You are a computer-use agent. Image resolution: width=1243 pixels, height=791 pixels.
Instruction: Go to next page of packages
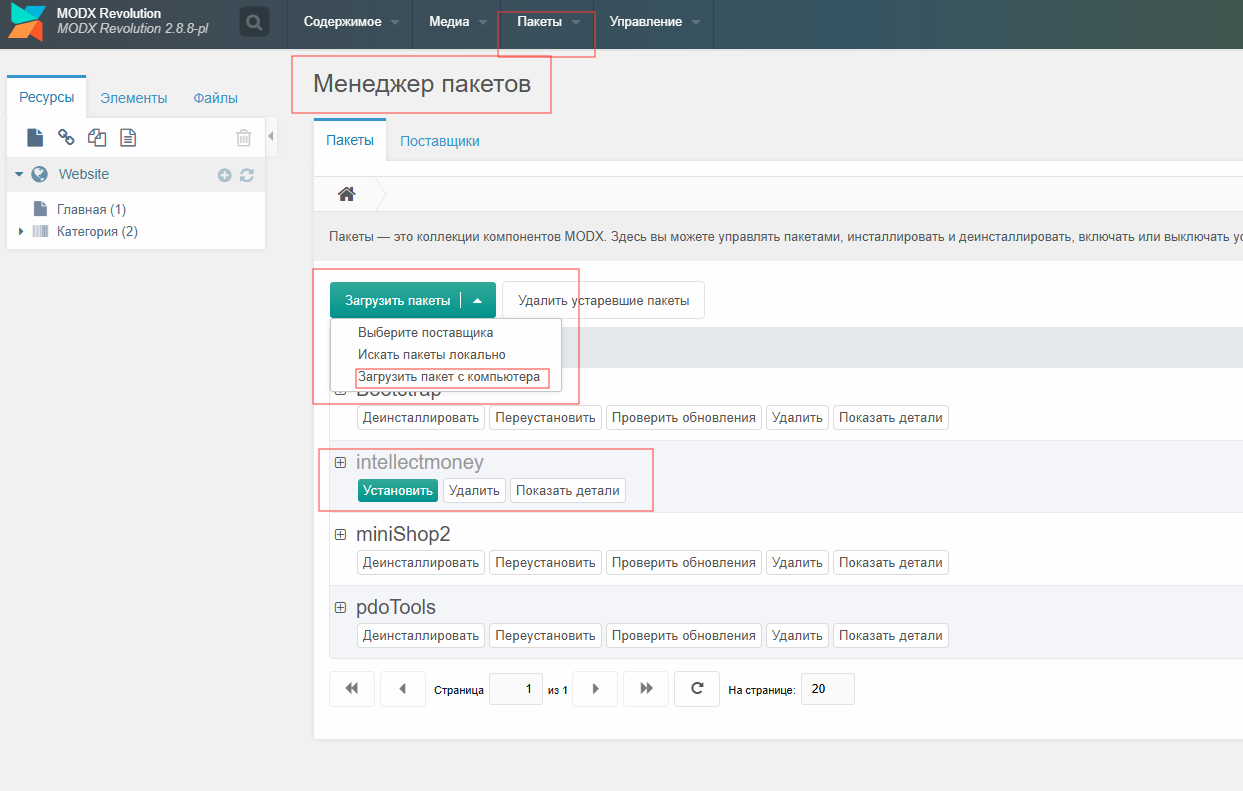596,689
